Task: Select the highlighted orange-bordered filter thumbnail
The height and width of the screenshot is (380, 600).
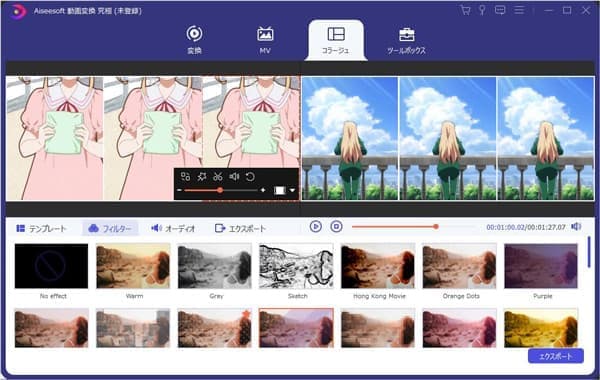Action: point(296,328)
